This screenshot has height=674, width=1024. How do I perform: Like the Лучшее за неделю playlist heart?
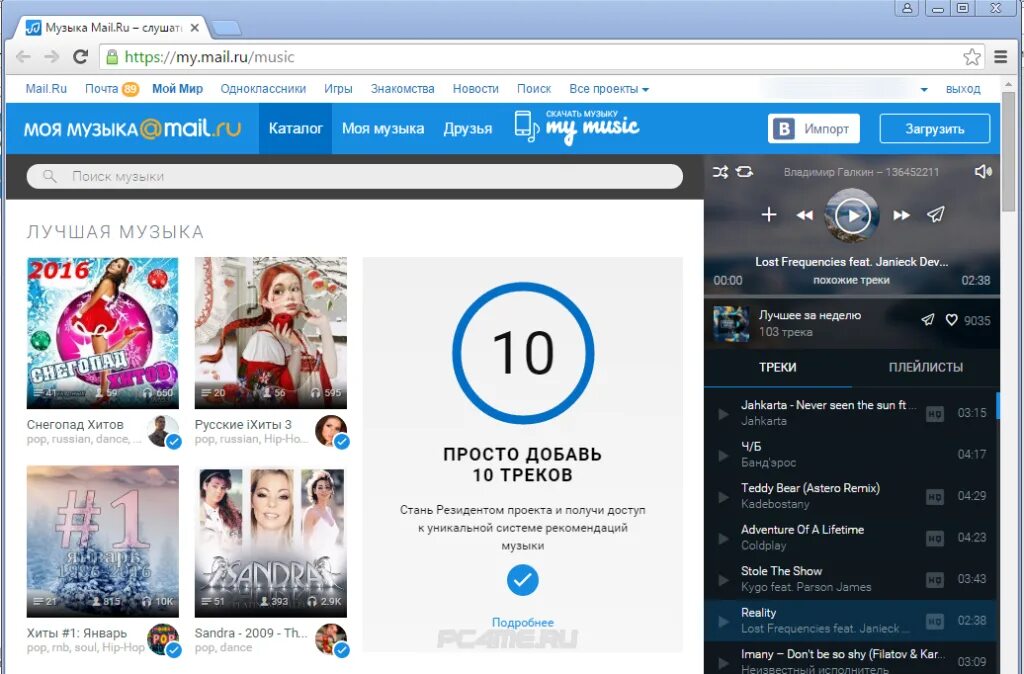pyautogui.click(x=952, y=320)
